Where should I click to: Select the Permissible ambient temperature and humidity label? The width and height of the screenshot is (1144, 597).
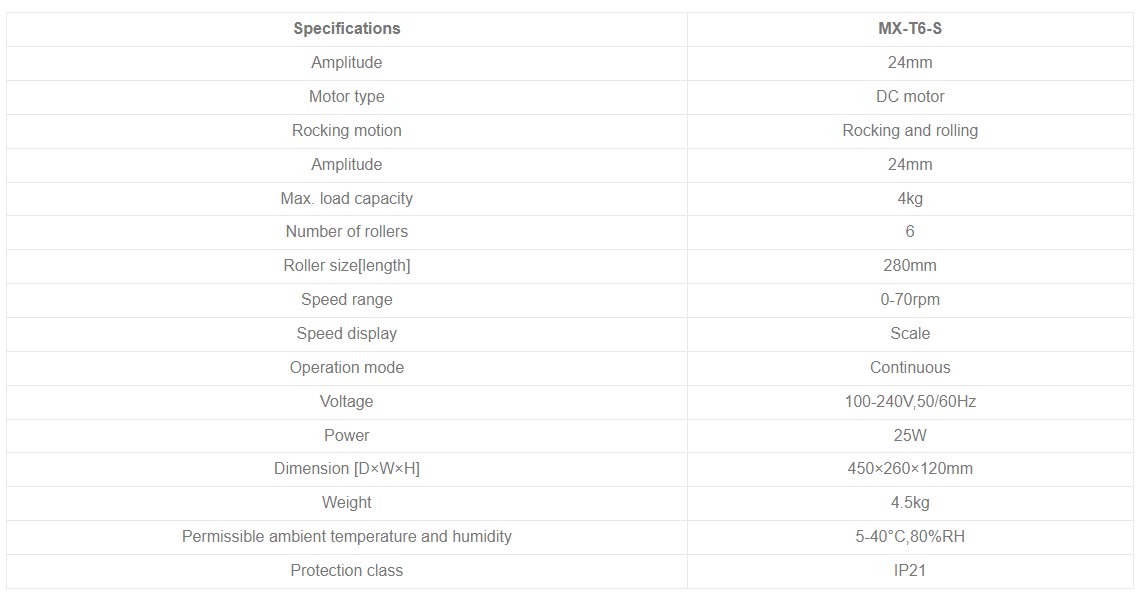pyautogui.click(x=346, y=536)
